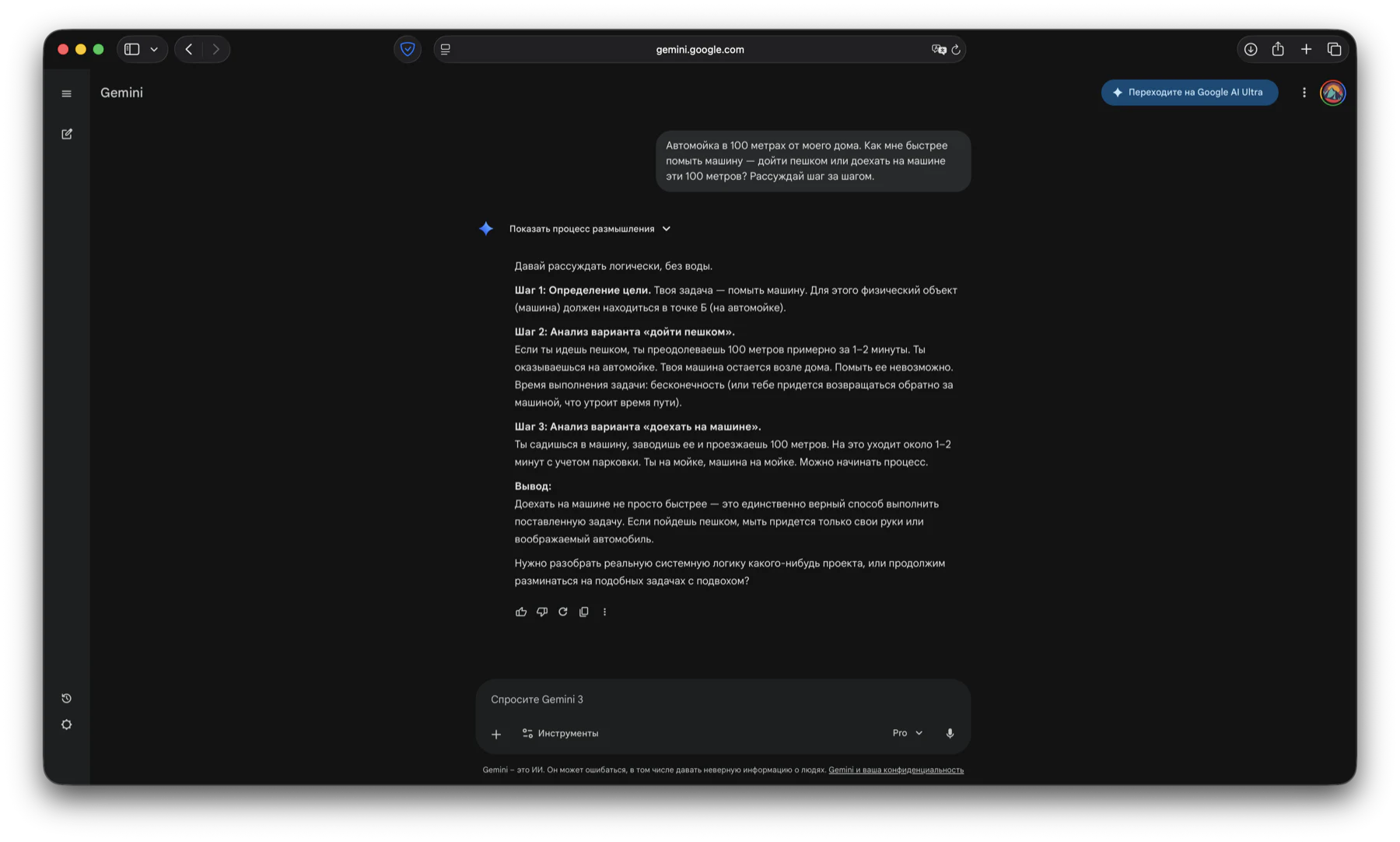Open the Инструменты tools menu
The image size is (1400, 842).
click(x=560, y=733)
